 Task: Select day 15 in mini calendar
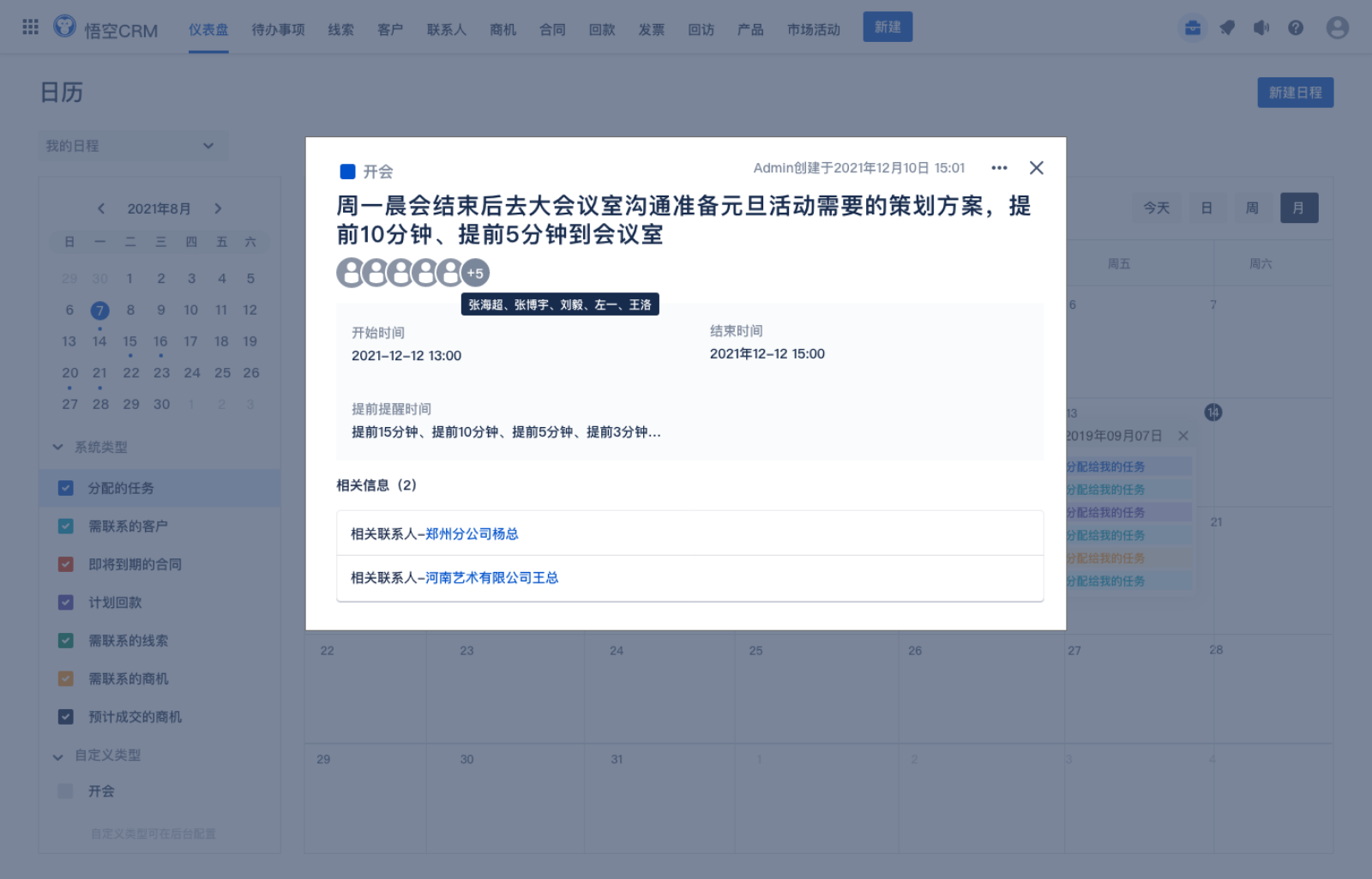[129, 341]
